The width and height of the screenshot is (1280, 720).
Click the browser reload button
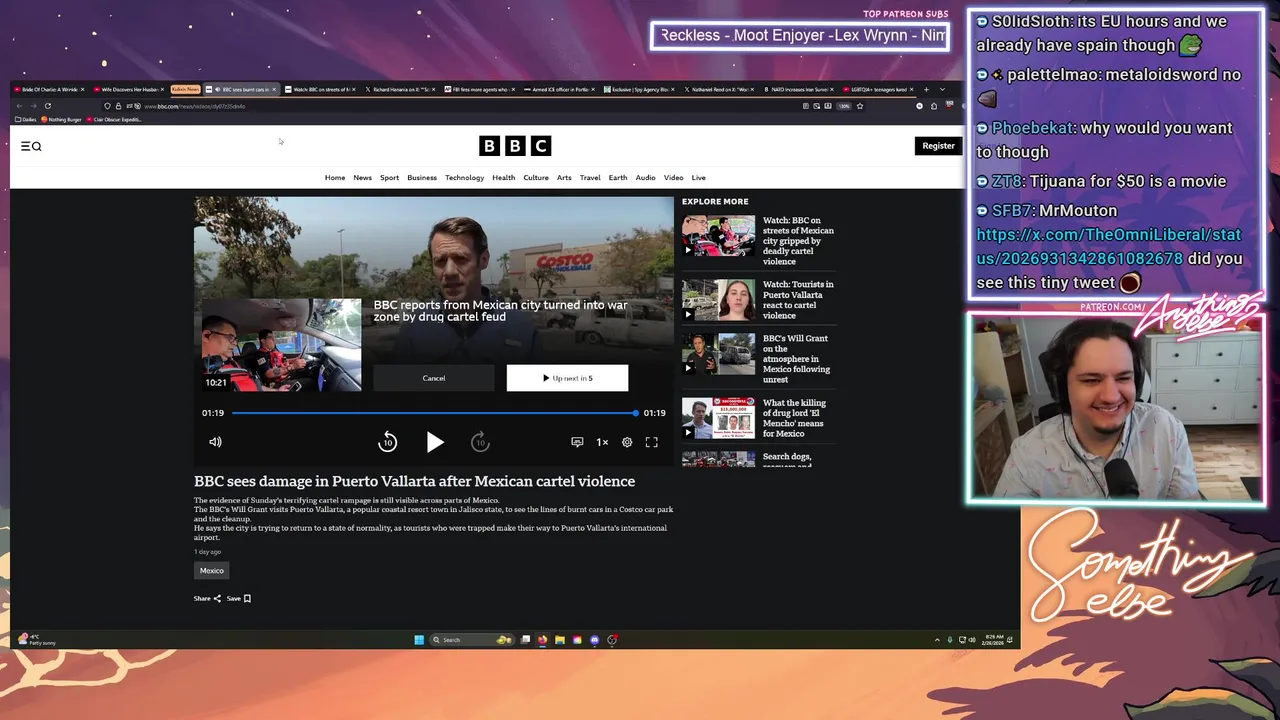[x=47, y=106]
